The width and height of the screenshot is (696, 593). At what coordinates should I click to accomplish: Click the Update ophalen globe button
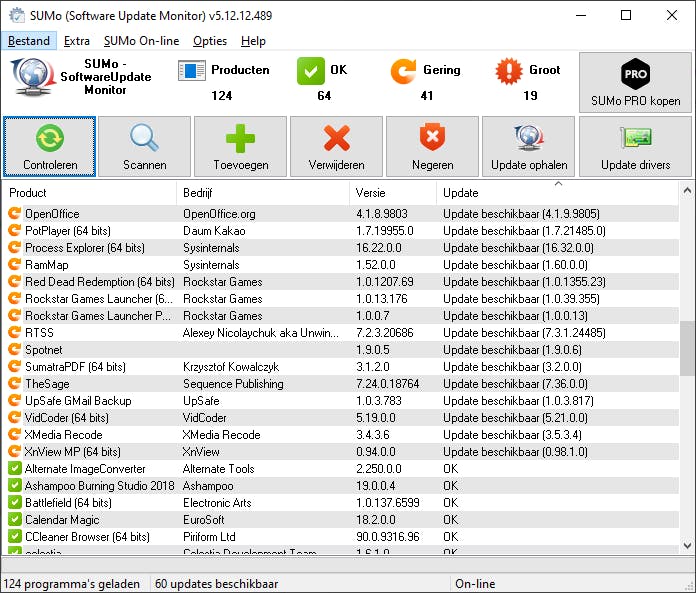tap(529, 146)
